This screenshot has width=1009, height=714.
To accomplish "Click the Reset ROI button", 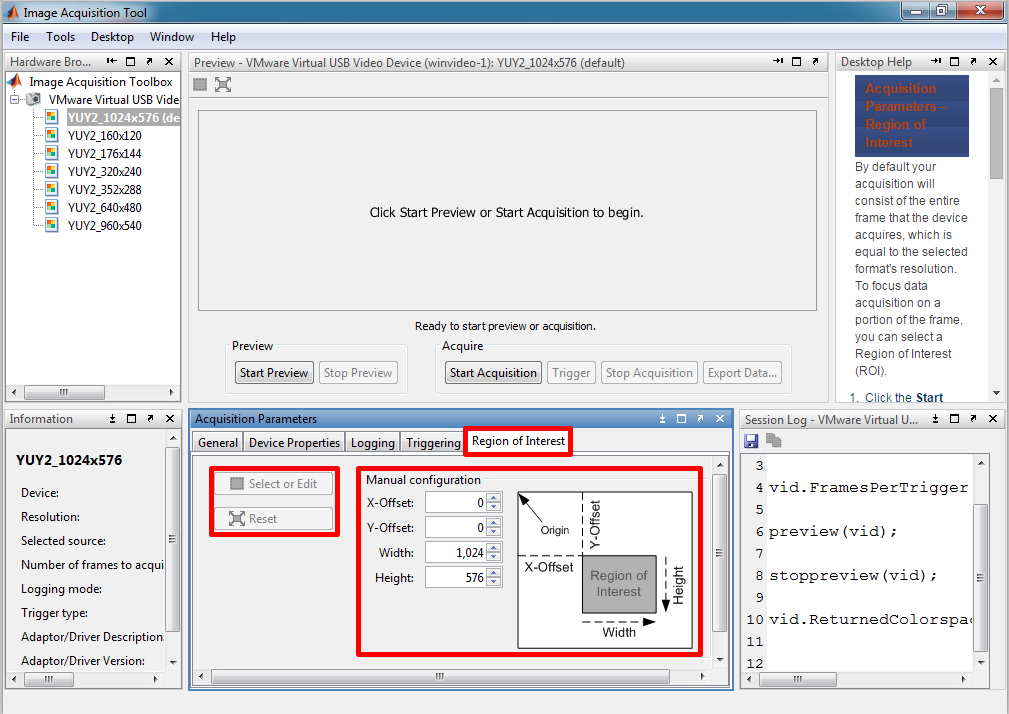I will 273,518.
